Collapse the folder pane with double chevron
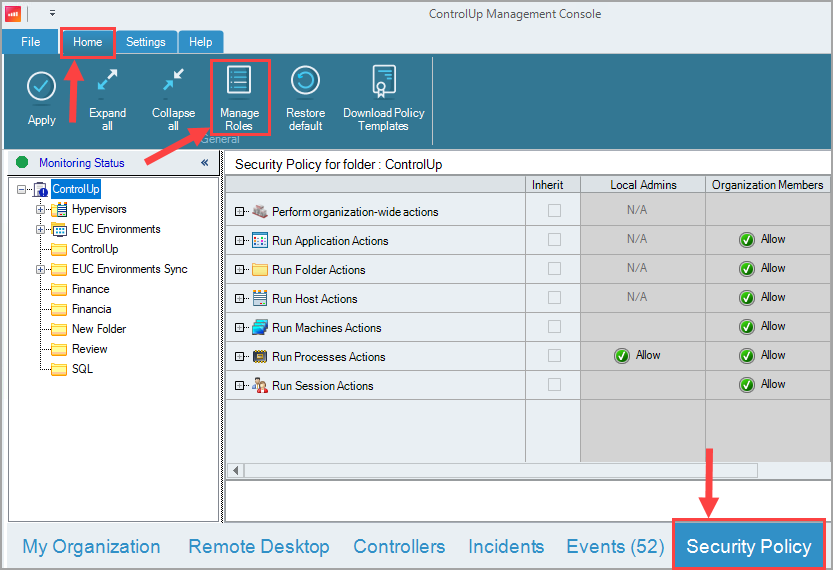This screenshot has width=833, height=570. click(x=205, y=163)
